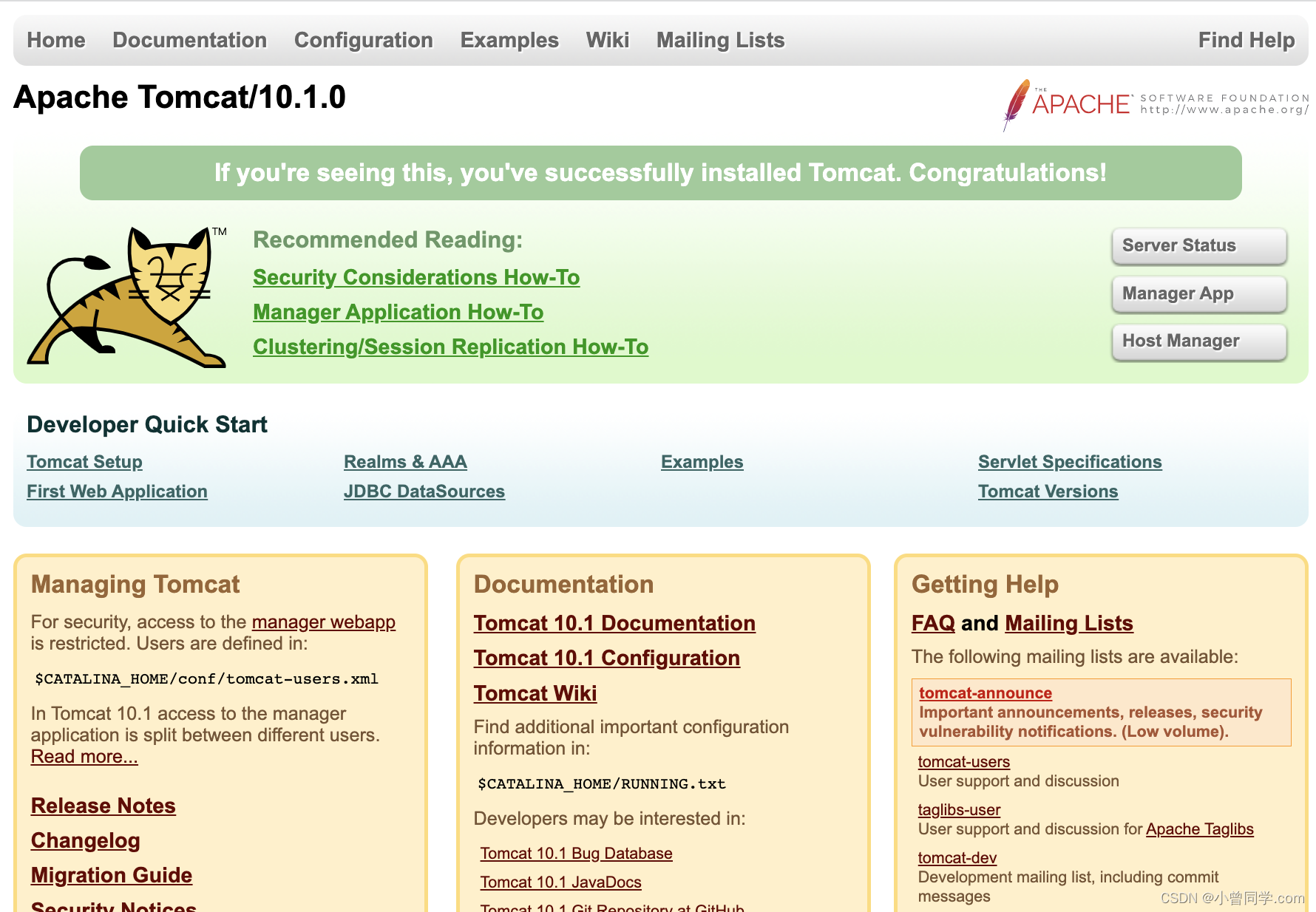The height and width of the screenshot is (912, 1316).
Task: Visit the JDBC DataSources link
Action: pos(424,491)
